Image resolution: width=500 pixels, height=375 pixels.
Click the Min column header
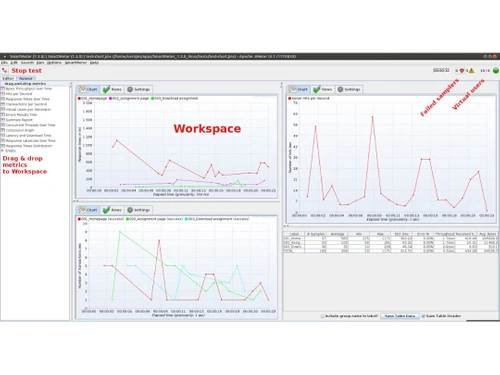click(359, 234)
